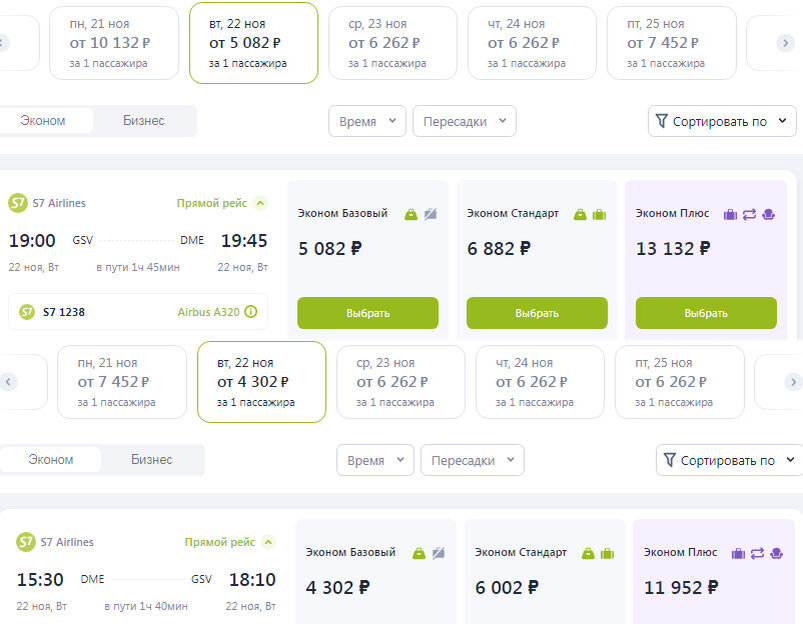Viewport: 803px width, 624px height.
Task: Click the no-baggage icon on the outbound Эконом Базовый fare
Action: (x=431, y=214)
